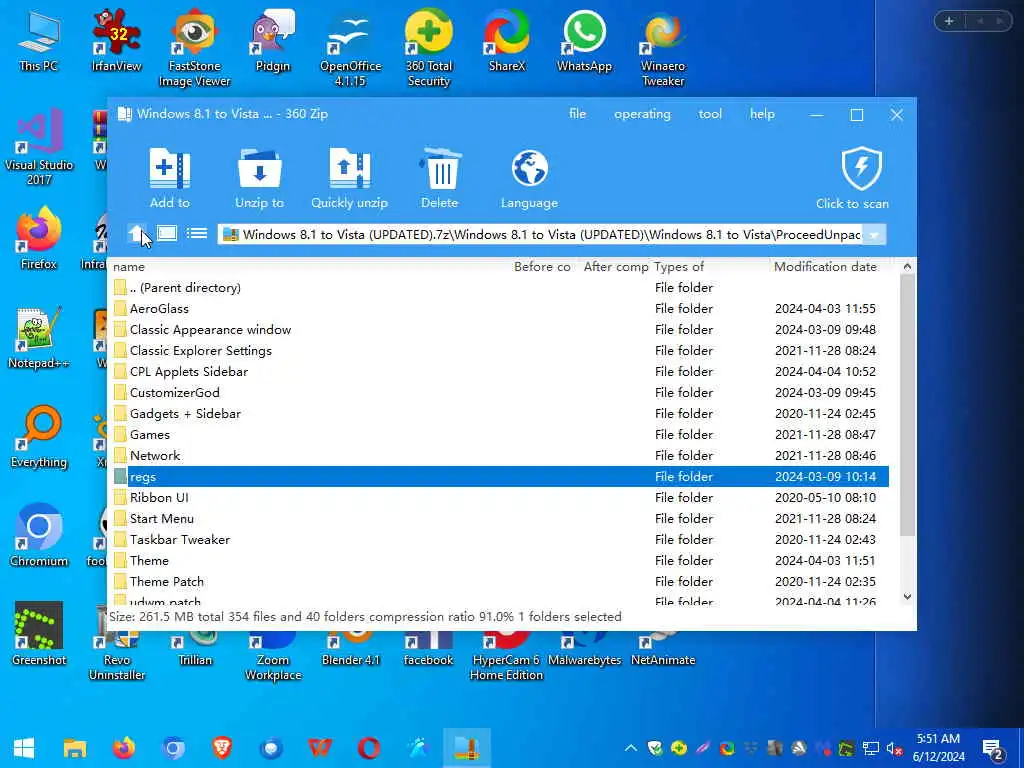
Task: Open Opera browser from the taskbar
Action: point(368,748)
